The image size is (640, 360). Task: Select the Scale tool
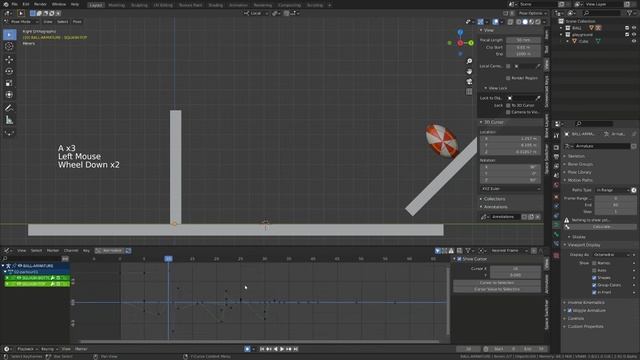[9, 83]
